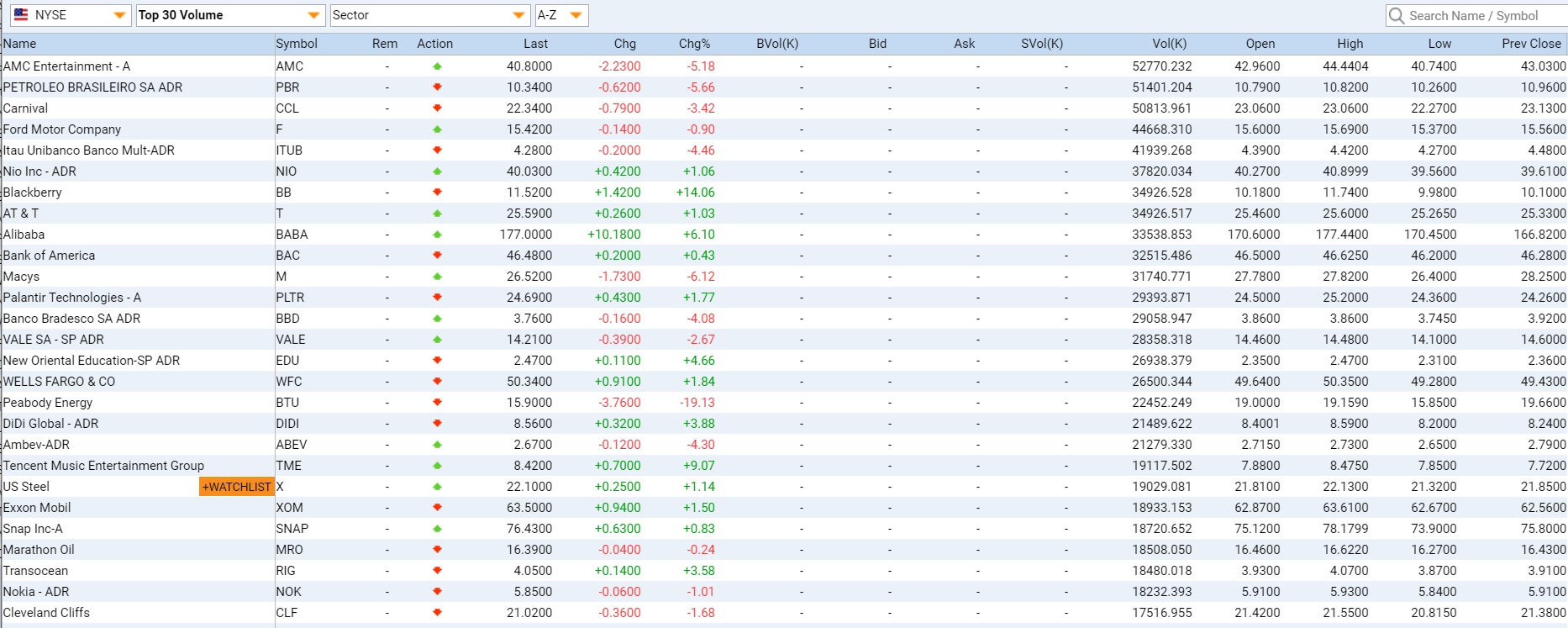Viewport: 1568px width, 628px height.
Task: Sort by the Name column header
Action: click(x=20, y=44)
